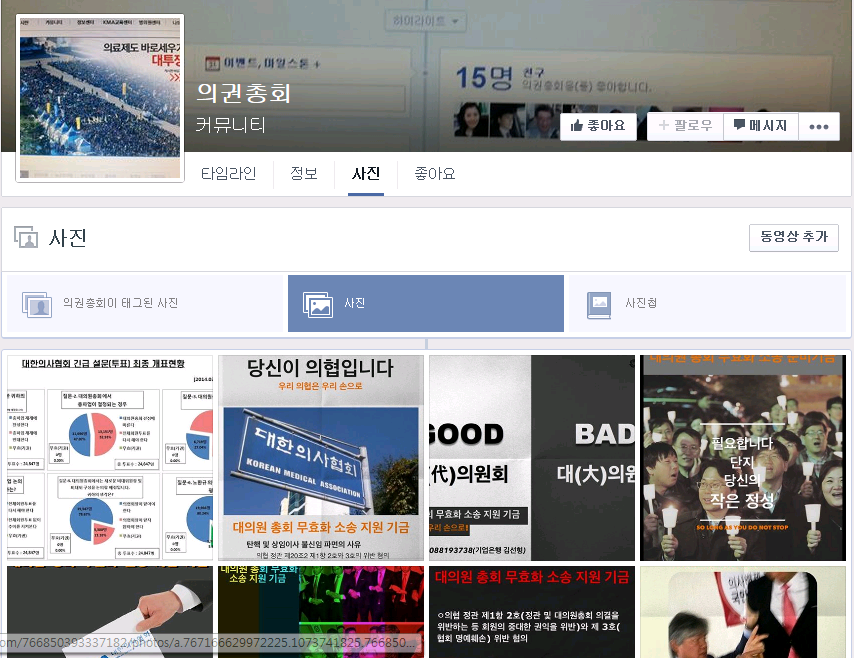The height and width of the screenshot is (658, 854).
Task: Show 의권총회이 태그된 사진 tab
Action: 145,303
